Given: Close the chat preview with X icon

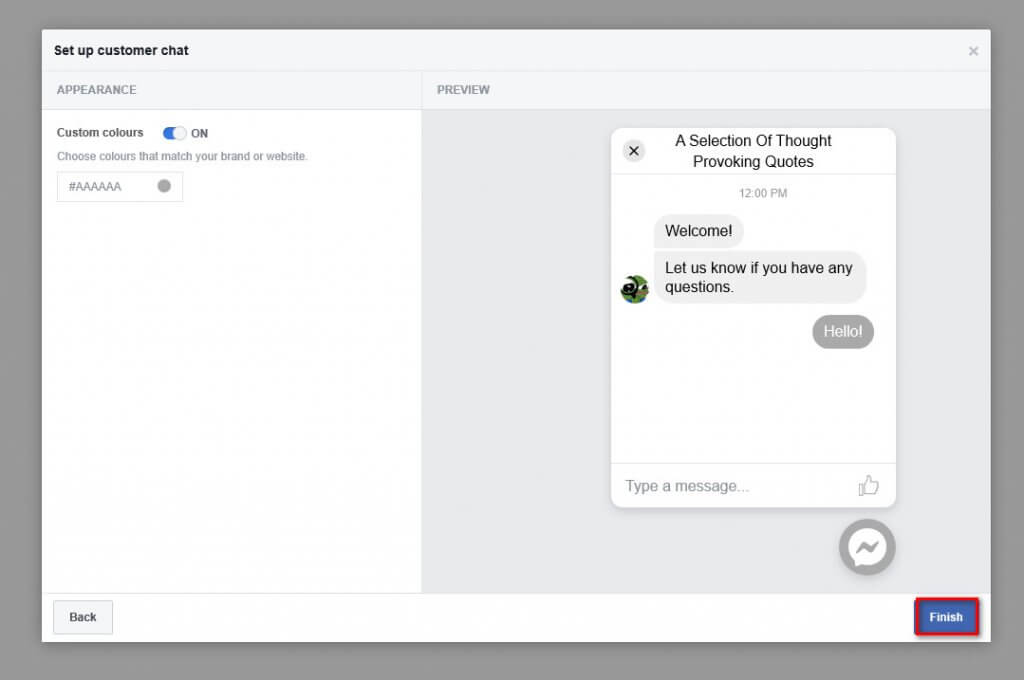Looking at the screenshot, I should coord(633,151).
